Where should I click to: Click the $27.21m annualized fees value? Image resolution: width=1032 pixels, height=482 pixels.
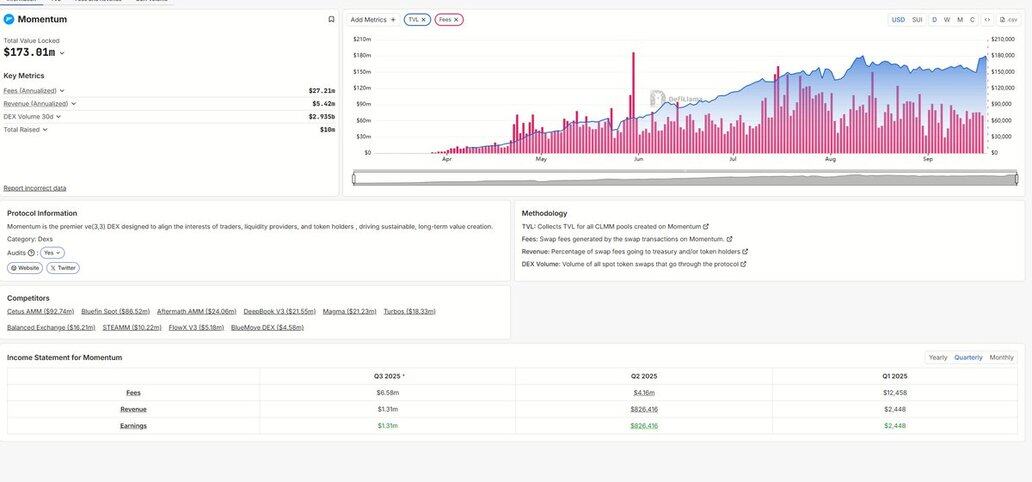tap(322, 91)
